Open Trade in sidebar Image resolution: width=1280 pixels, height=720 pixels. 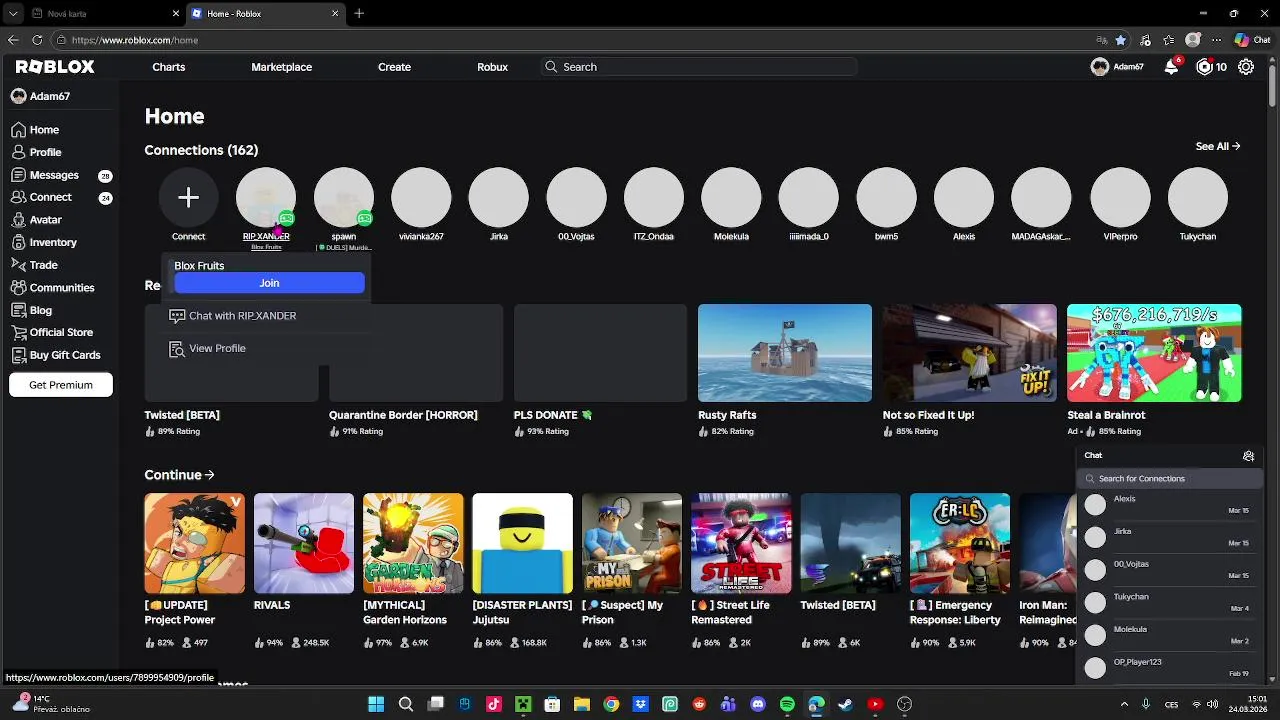click(x=43, y=265)
